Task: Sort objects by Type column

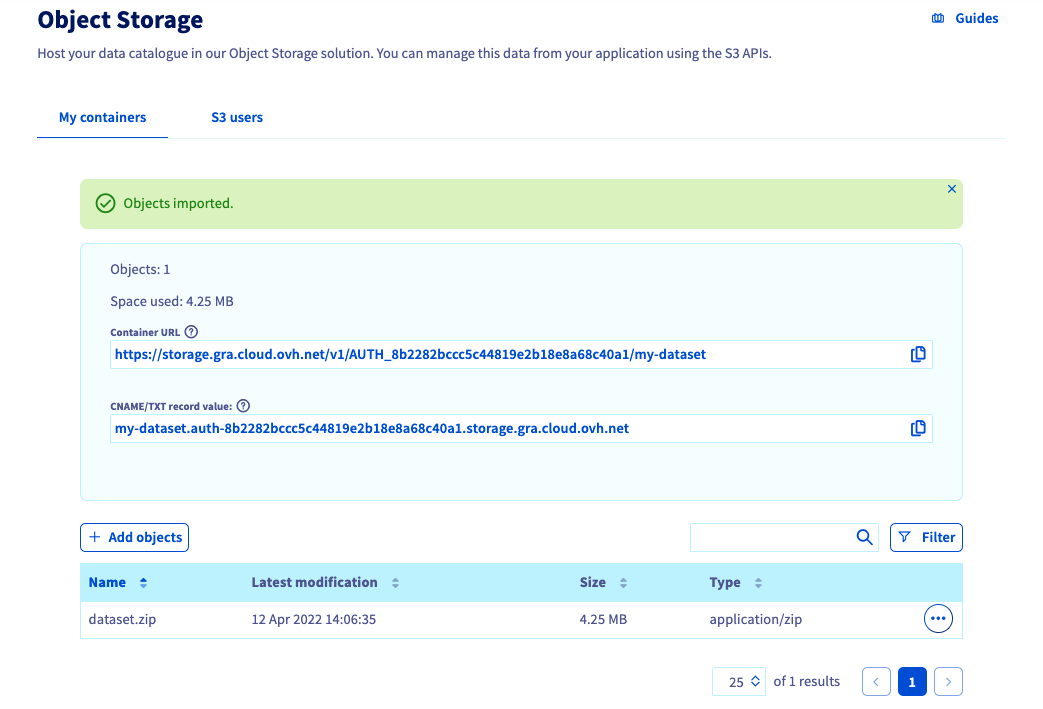Action: (758, 583)
